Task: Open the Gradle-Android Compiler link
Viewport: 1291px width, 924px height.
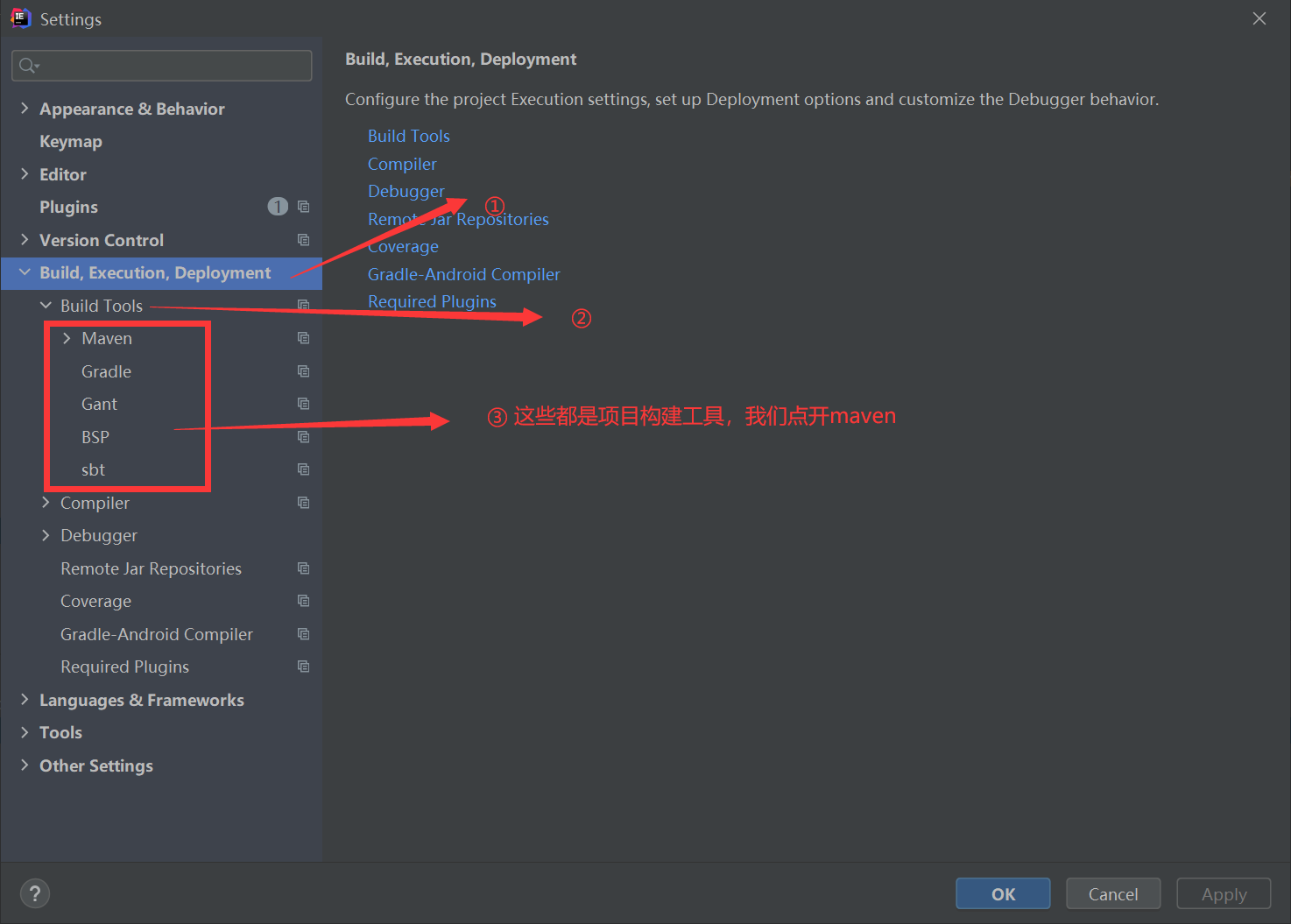Action: [464, 274]
